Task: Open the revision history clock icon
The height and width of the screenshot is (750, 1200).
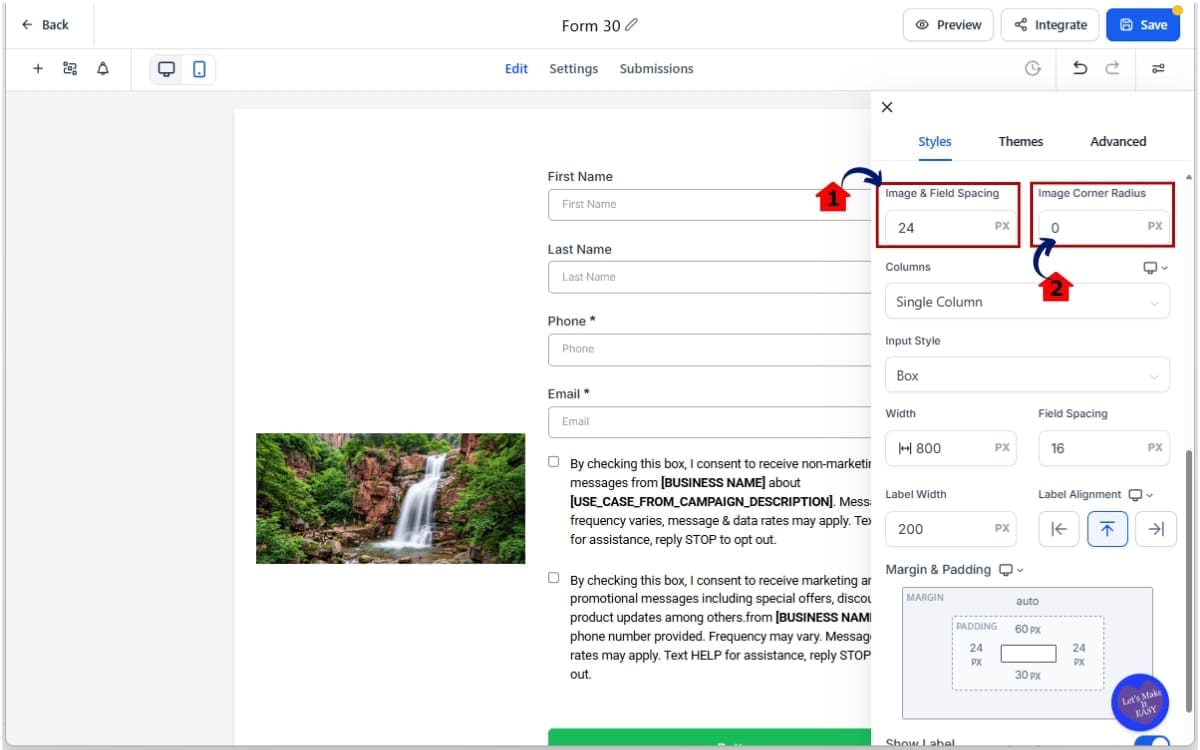Action: pos(1033,68)
